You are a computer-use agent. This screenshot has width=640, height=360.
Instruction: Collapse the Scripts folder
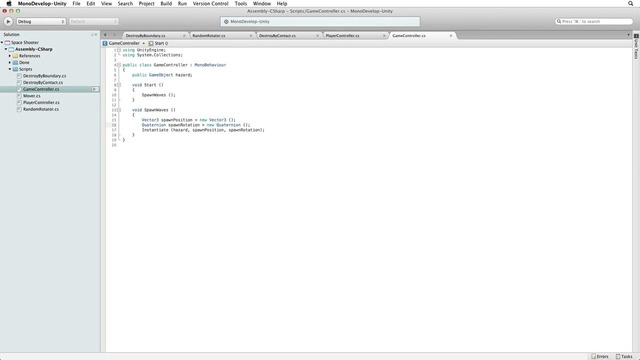pos(10,69)
